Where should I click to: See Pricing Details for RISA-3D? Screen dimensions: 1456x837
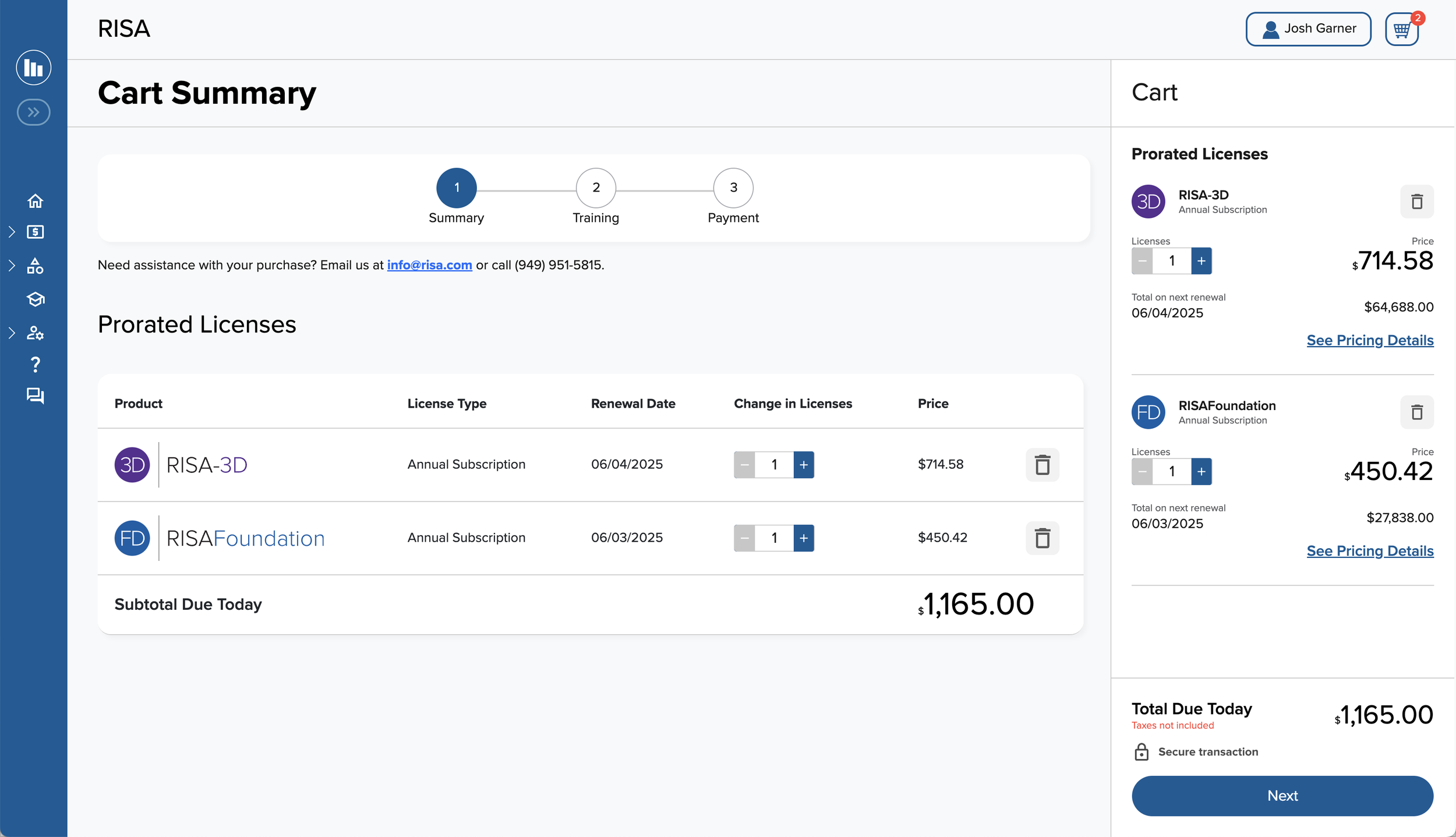coord(1370,341)
